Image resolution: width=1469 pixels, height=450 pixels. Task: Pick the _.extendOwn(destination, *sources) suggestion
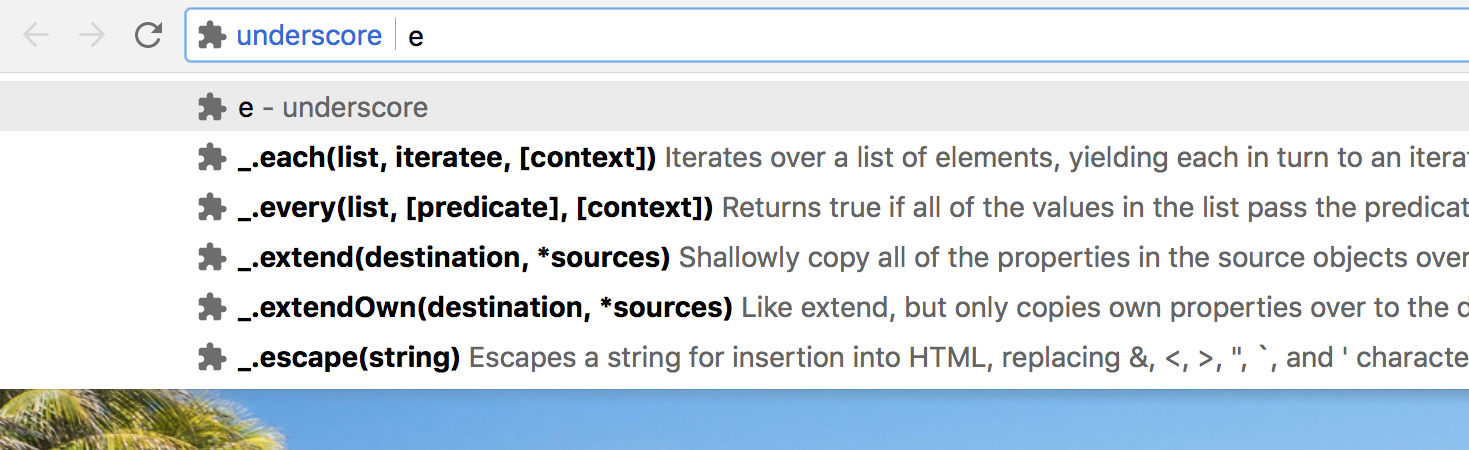coord(734,307)
